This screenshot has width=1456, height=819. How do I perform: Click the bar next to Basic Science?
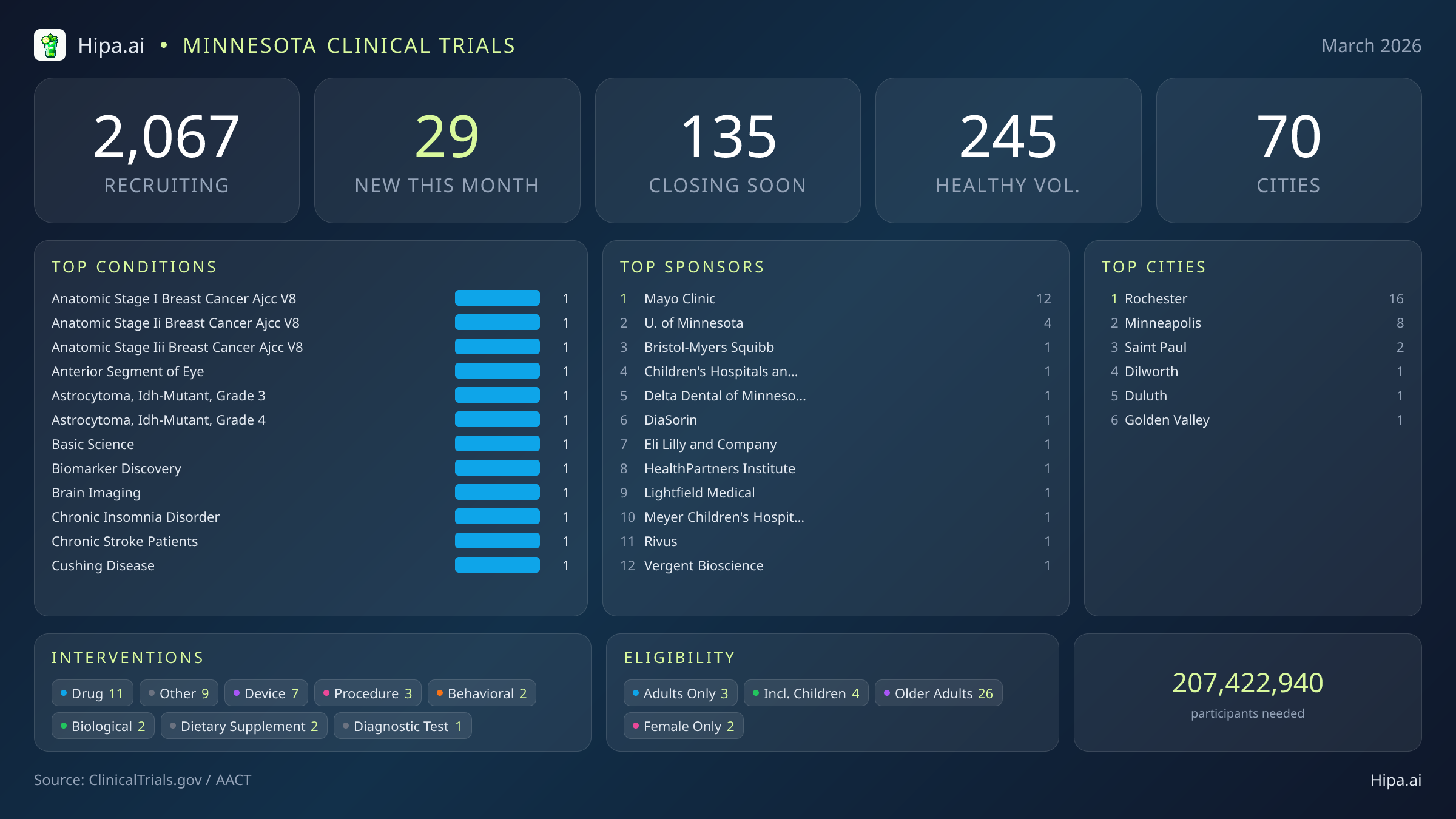click(497, 443)
